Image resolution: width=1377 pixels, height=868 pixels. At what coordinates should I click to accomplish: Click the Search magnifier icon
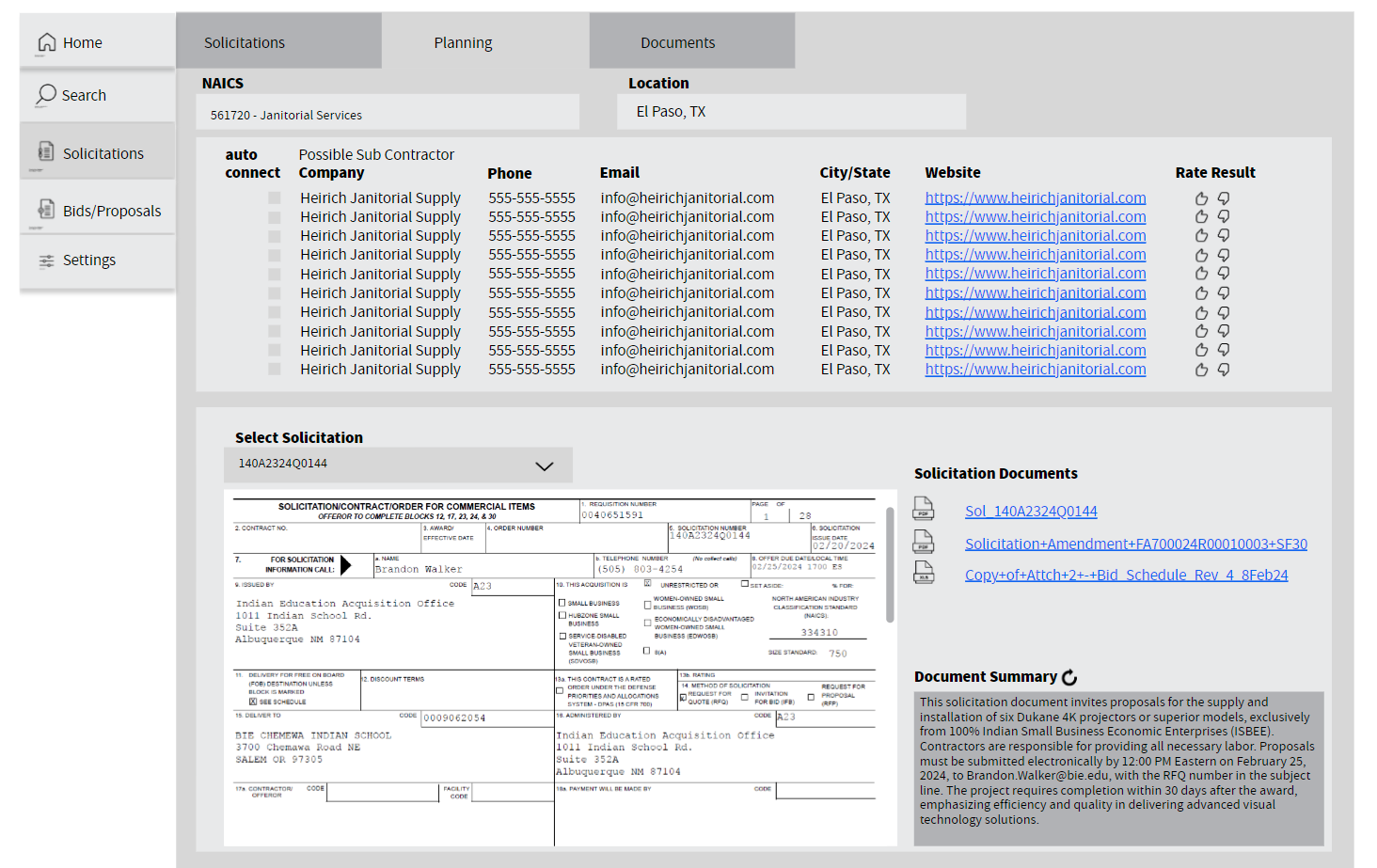[x=46, y=94]
